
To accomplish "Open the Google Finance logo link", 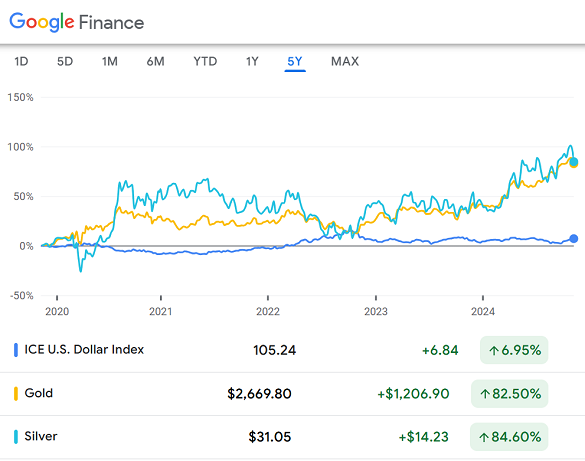I will 76,22.
